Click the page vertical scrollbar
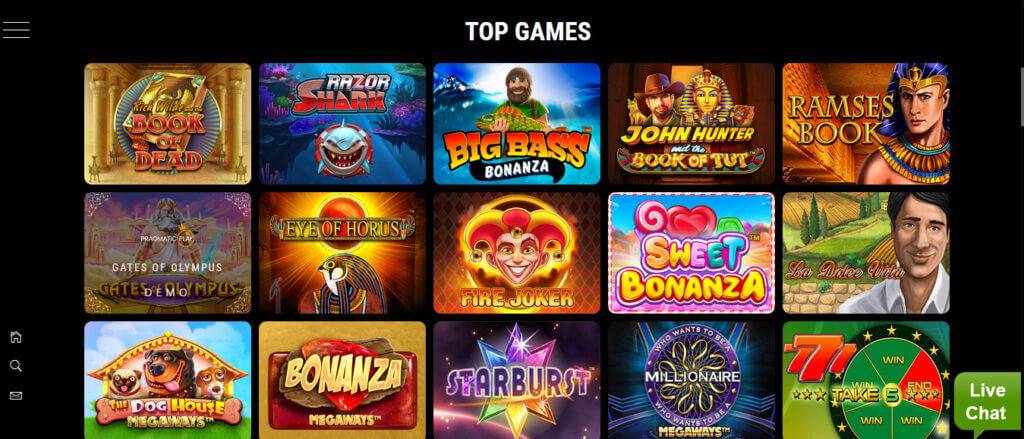The width and height of the screenshot is (1024, 439). pyautogui.click(x=1021, y=97)
